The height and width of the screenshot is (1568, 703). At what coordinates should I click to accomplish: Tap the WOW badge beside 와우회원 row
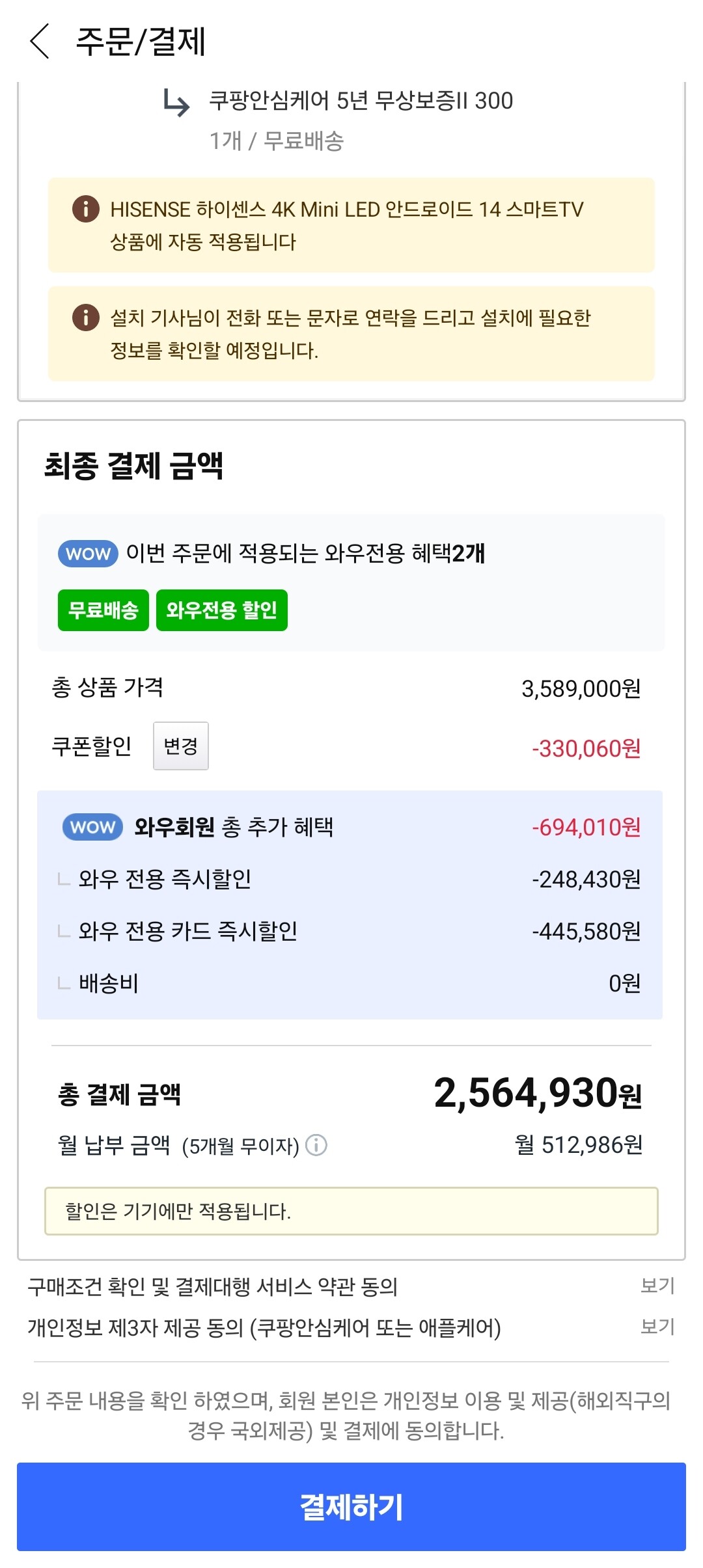coord(92,827)
